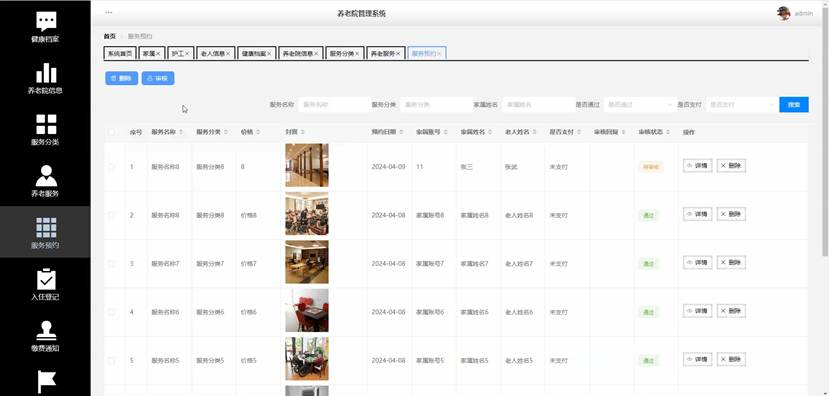
Task: Tick the checkbox for row 5
Action: coord(112,361)
